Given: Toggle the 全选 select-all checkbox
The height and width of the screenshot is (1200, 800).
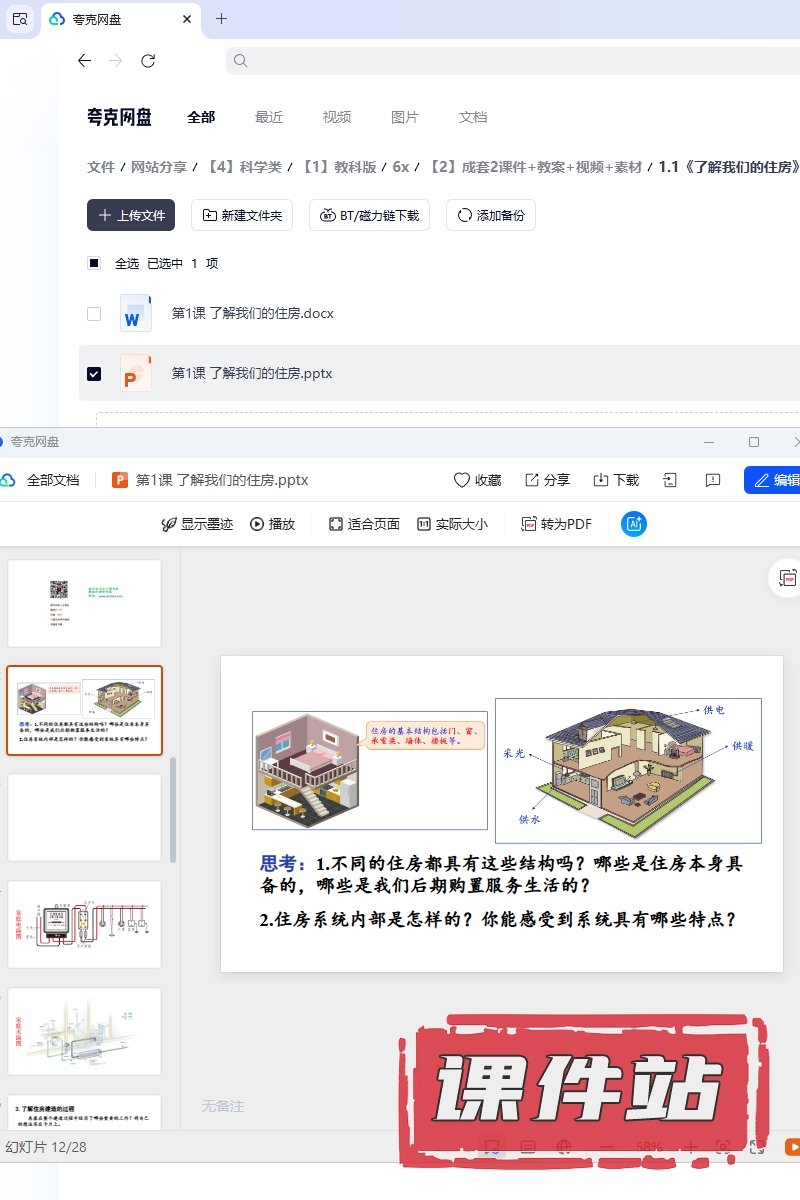Looking at the screenshot, I should (94, 264).
